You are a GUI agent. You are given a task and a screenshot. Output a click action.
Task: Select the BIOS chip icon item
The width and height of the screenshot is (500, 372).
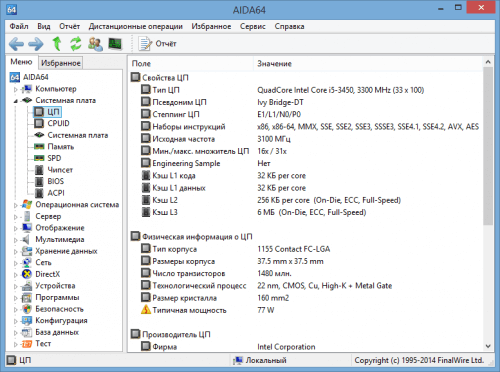click(x=39, y=182)
